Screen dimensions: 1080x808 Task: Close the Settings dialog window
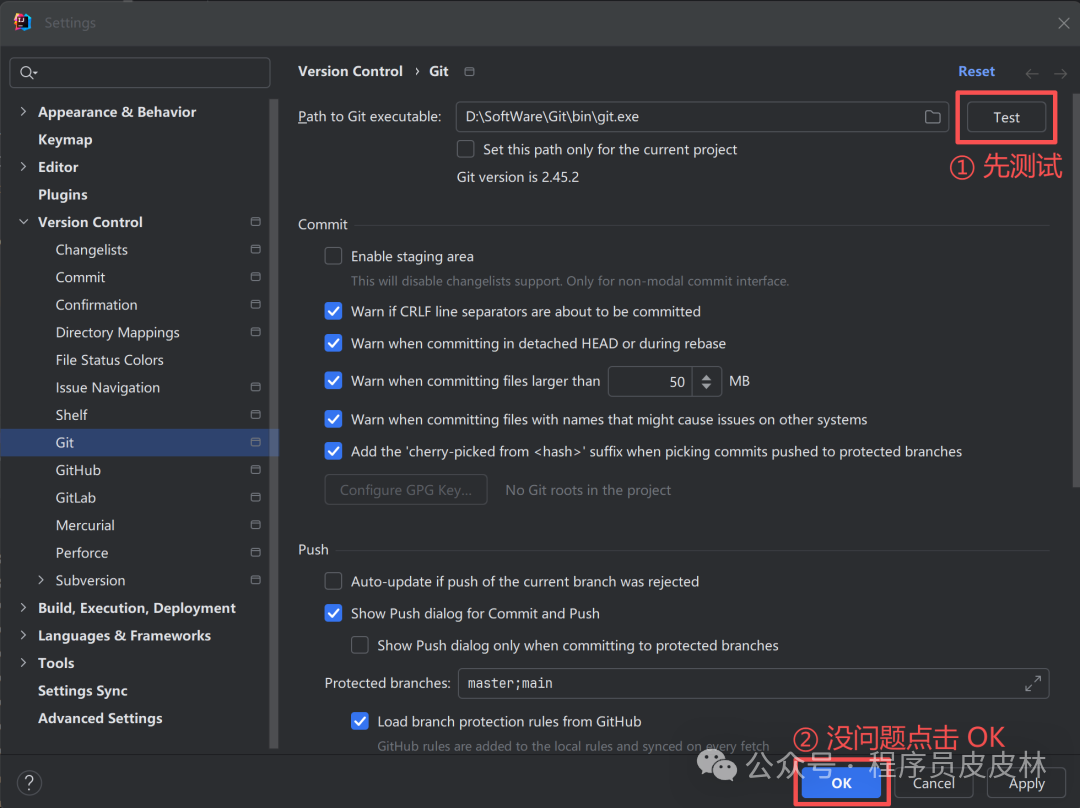[x=1063, y=23]
